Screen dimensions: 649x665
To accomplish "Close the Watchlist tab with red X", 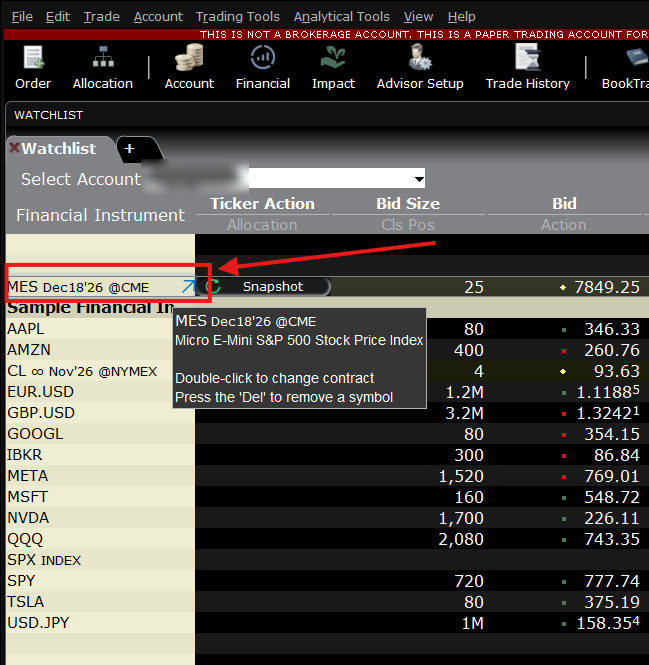I will (14, 148).
